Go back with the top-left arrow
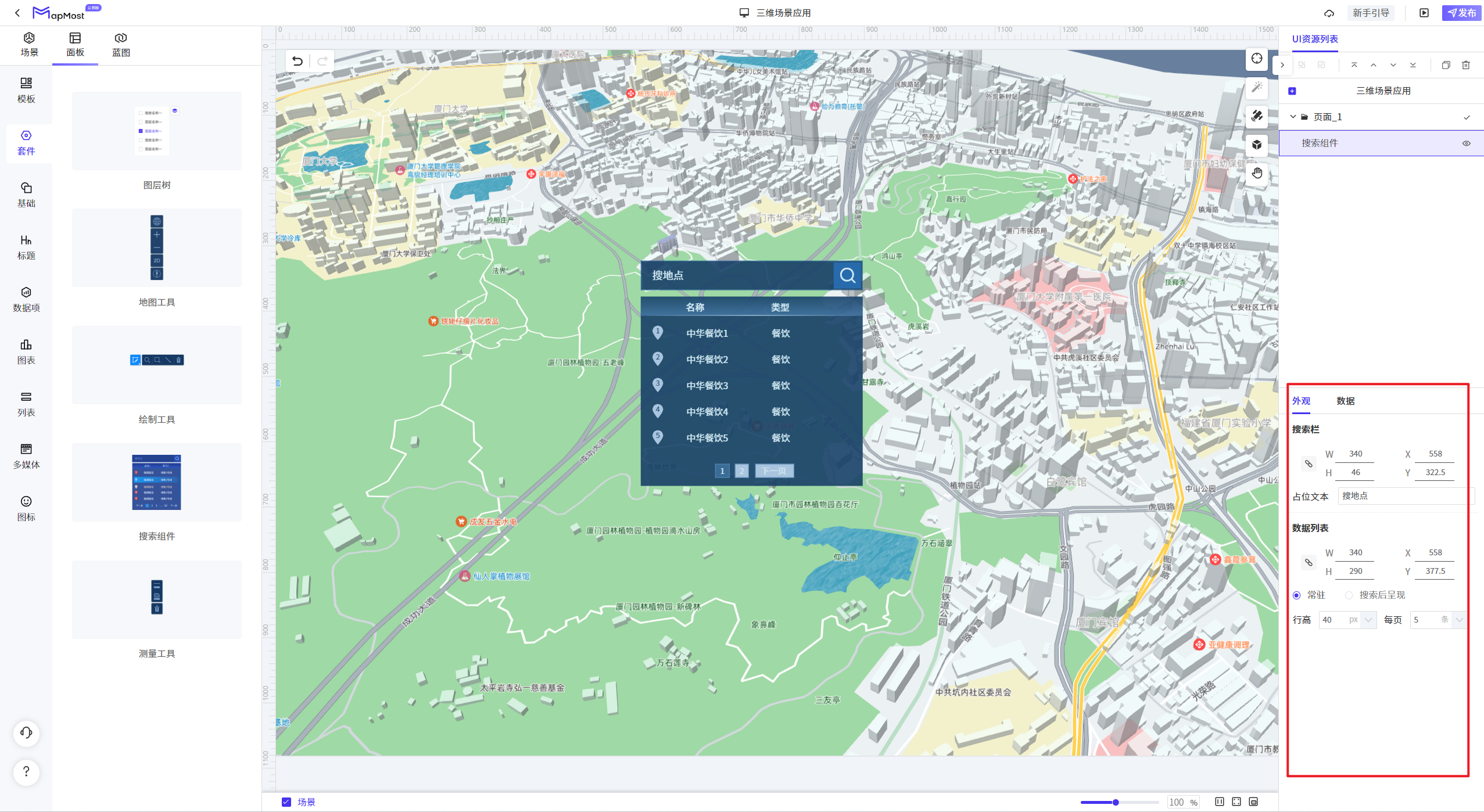1484x812 pixels. point(17,13)
